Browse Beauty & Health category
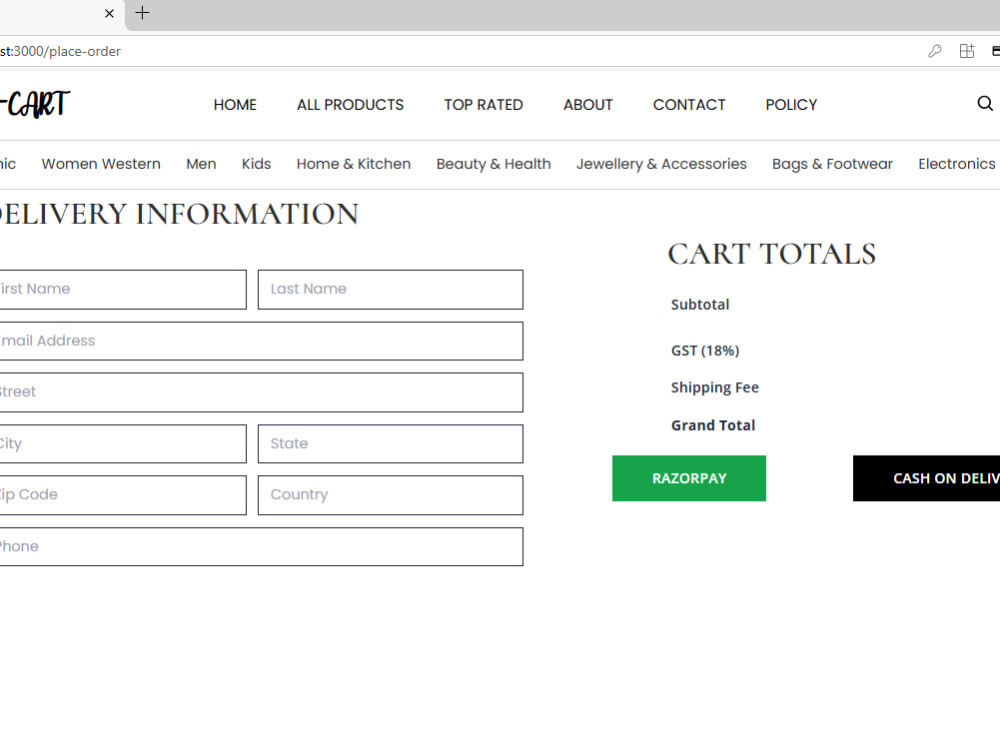The width and height of the screenshot is (1000, 750). click(494, 164)
